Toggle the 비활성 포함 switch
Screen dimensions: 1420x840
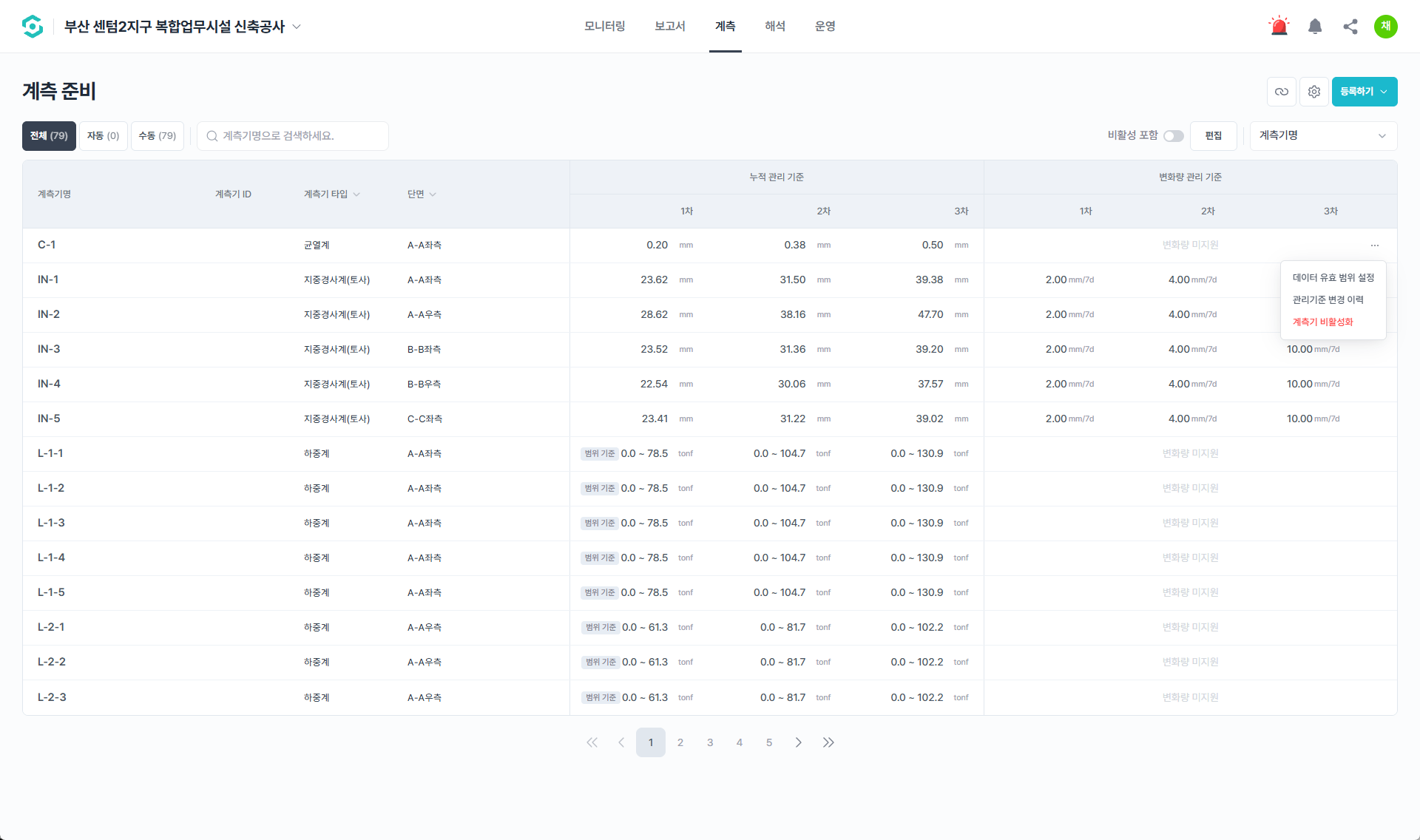[x=1174, y=136]
